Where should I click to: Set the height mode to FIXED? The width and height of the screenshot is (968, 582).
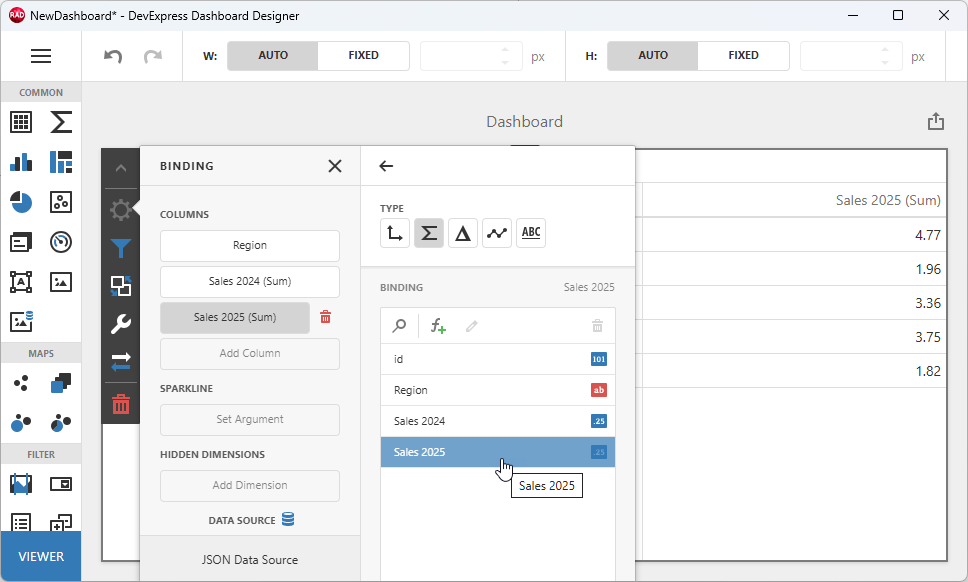[743, 56]
